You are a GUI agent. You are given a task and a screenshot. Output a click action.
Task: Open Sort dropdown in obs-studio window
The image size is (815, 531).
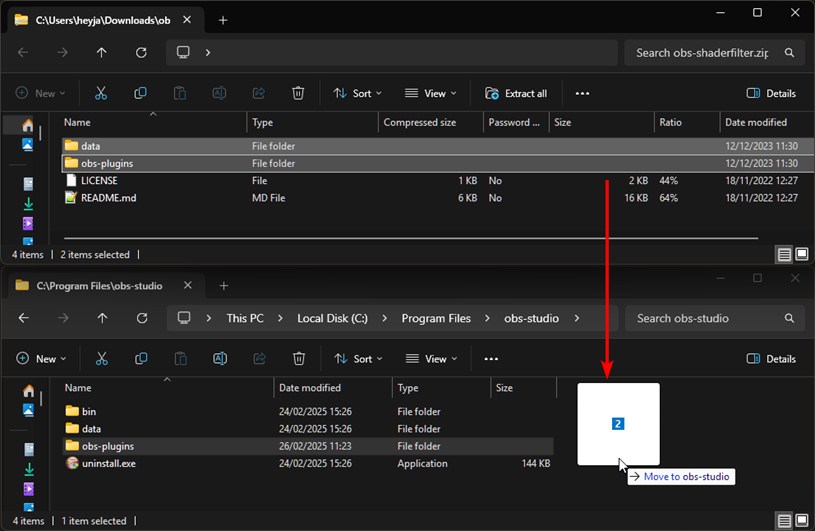tap(359, 359)
